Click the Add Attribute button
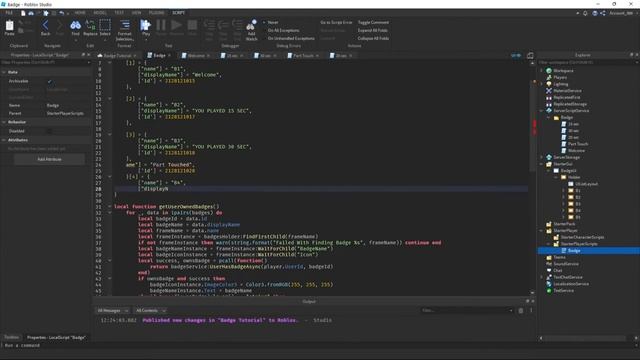The height and width of the screenshot is (360, 640). pos(49,159)
